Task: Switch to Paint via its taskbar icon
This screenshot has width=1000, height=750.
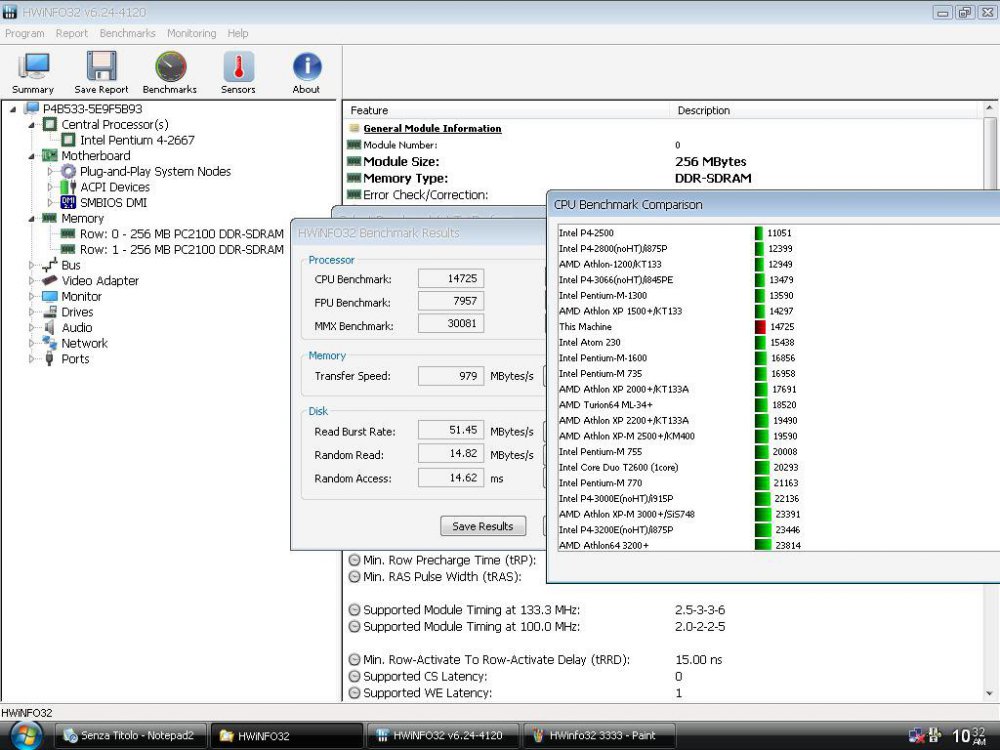Action: pos(598,734)
